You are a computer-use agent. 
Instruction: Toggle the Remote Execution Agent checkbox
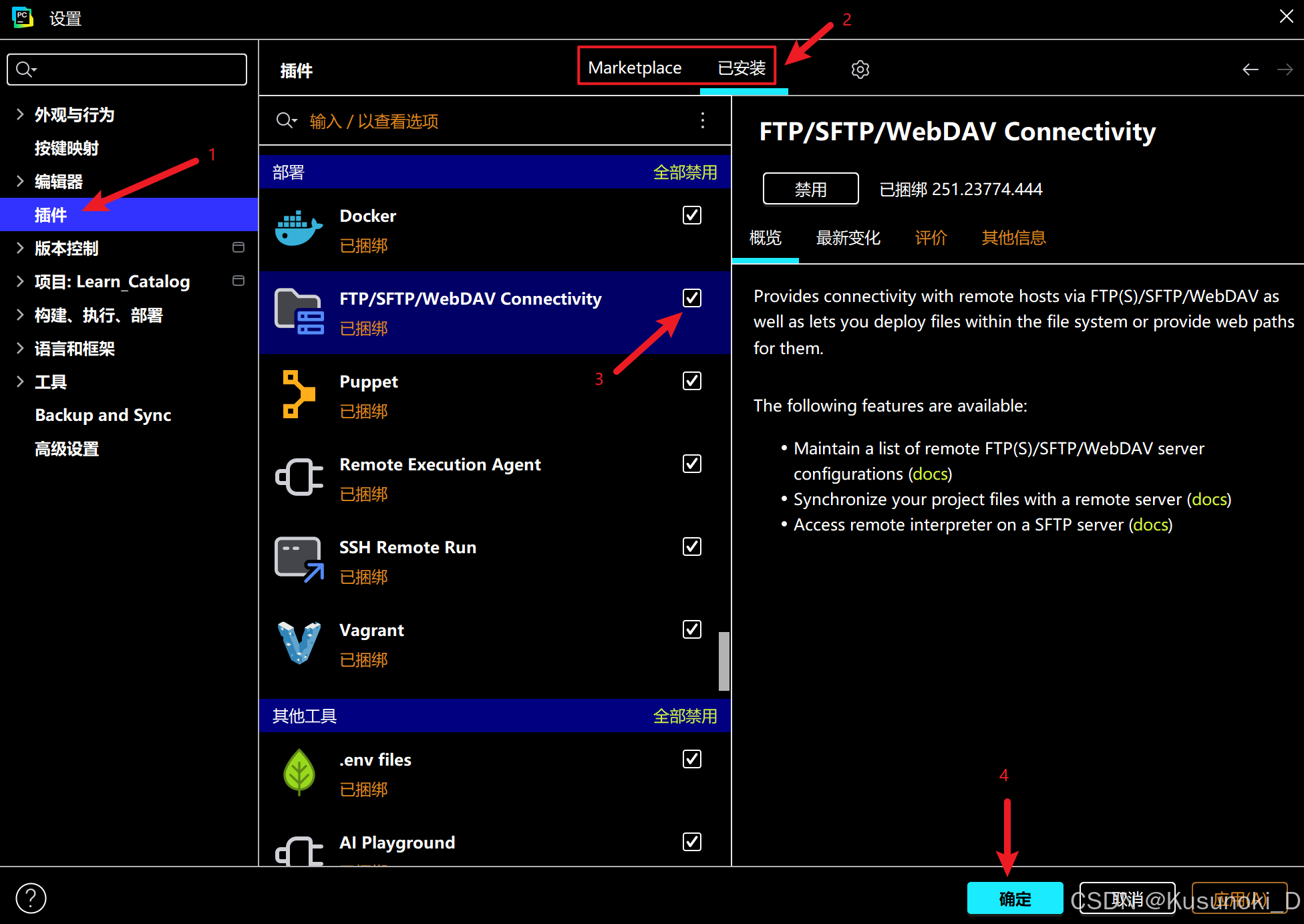pyautogui.click(x=691, y=464)
